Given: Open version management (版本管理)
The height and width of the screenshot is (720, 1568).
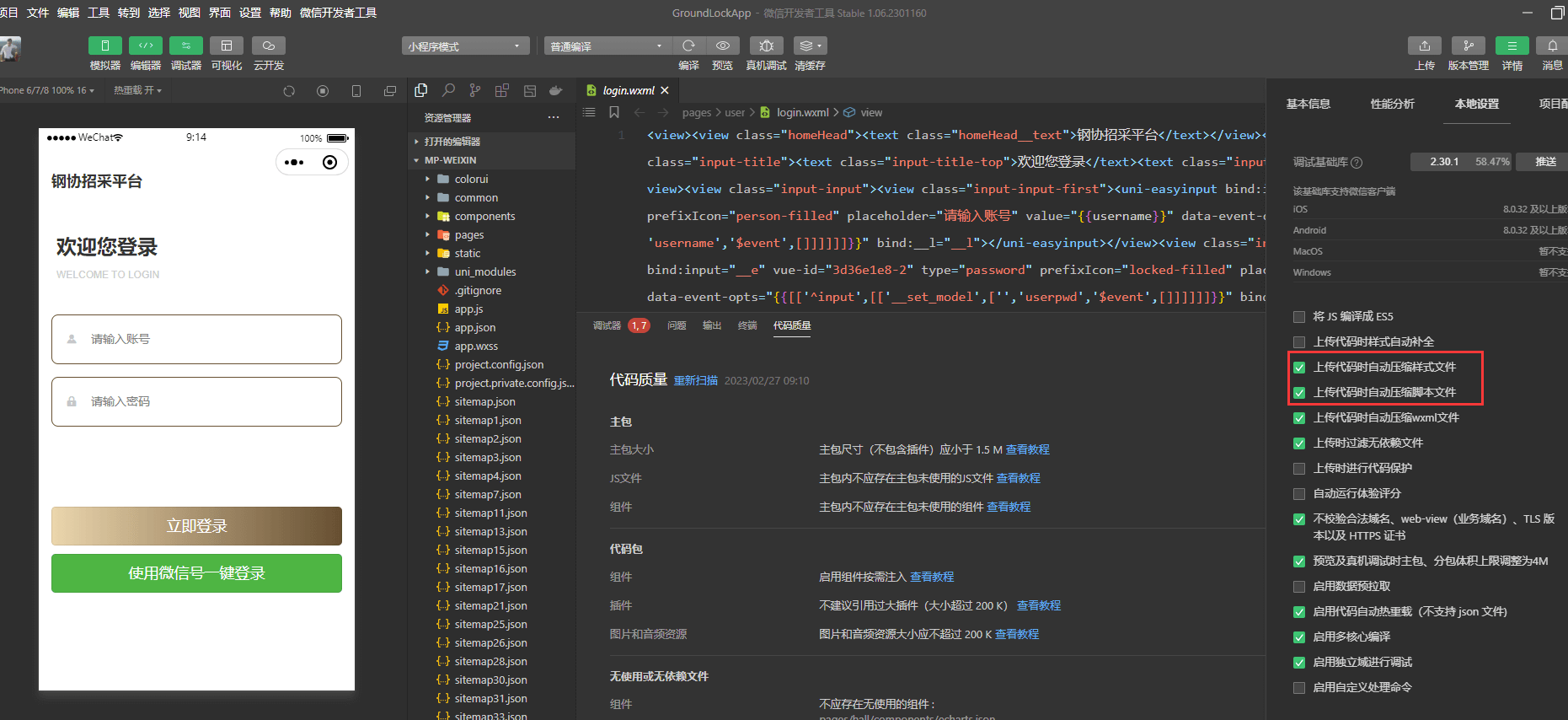Looking at the screenshot, I should click(1468, 46).
